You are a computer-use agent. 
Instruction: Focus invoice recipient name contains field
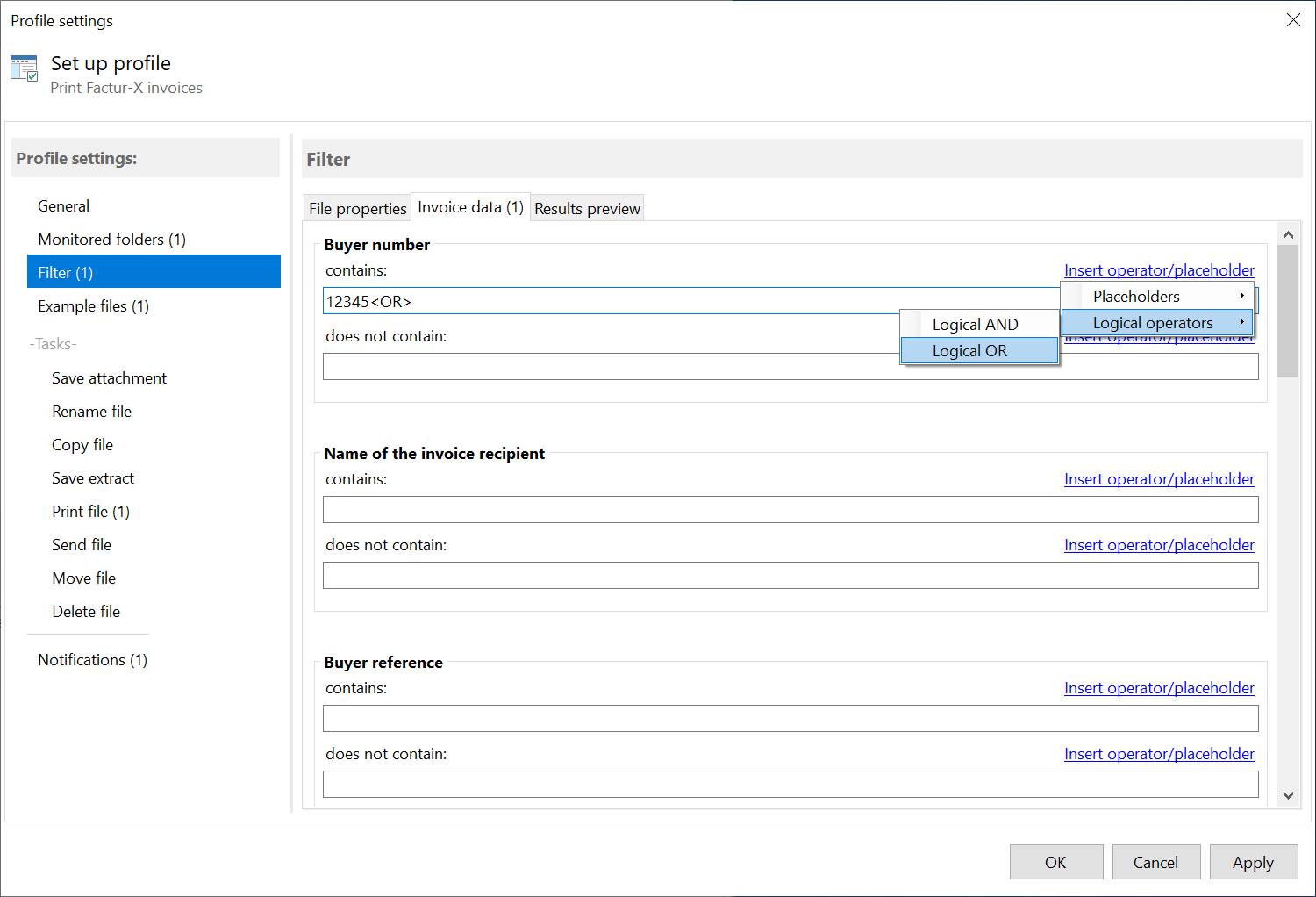[x=790, y=510]
